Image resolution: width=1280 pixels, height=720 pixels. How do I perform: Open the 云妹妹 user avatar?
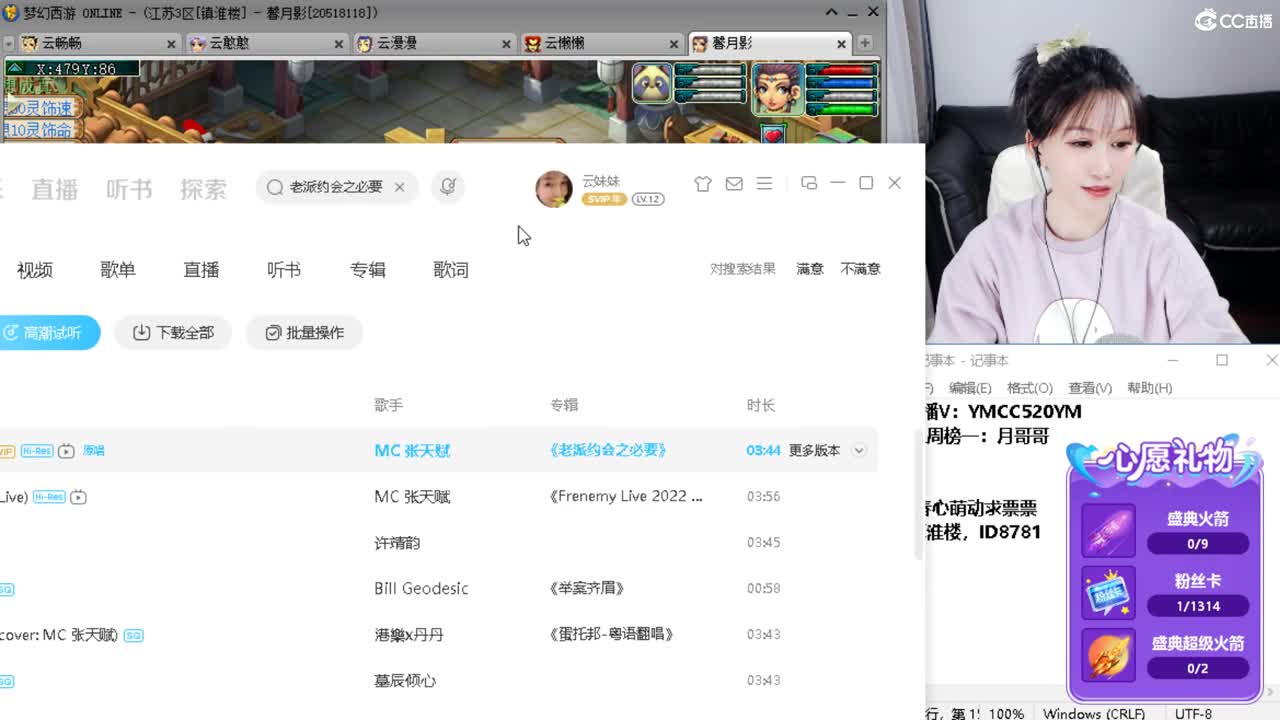point(553,188)
